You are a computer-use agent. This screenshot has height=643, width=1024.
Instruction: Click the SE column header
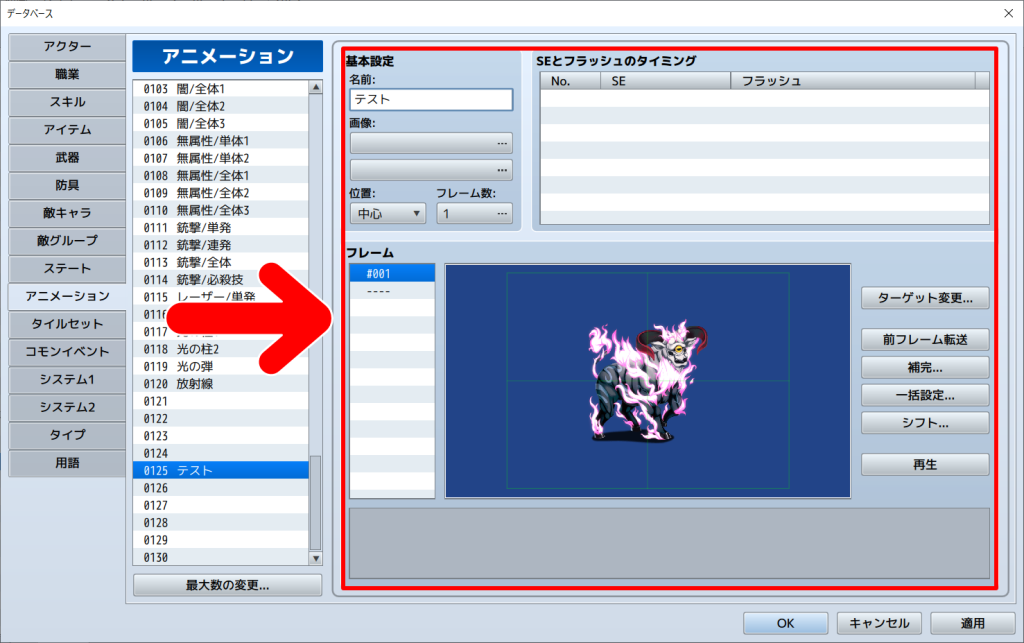click(x=665, y=81)
